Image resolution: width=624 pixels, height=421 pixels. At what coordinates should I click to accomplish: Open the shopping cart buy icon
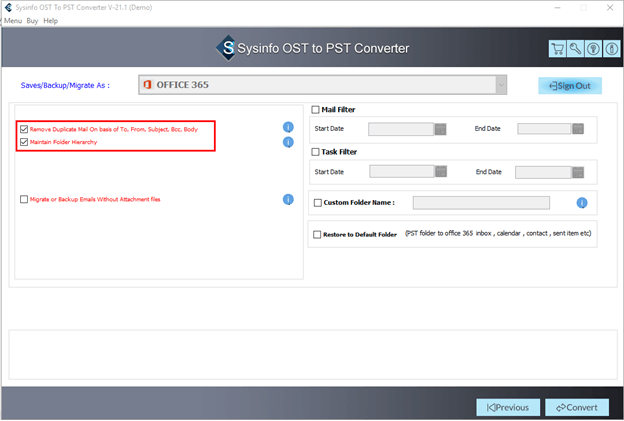point(557,49)
